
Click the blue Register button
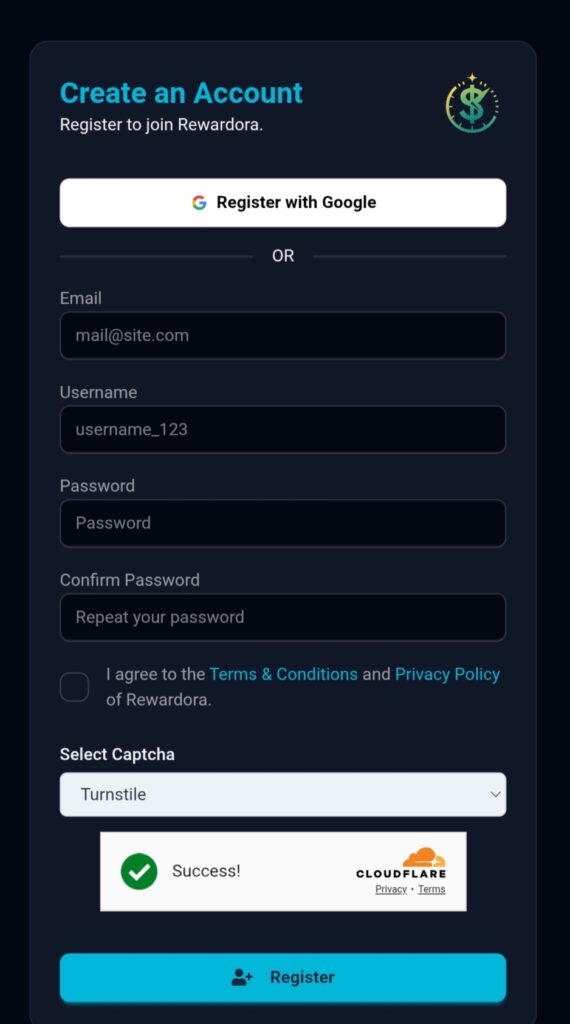point(283,977)
